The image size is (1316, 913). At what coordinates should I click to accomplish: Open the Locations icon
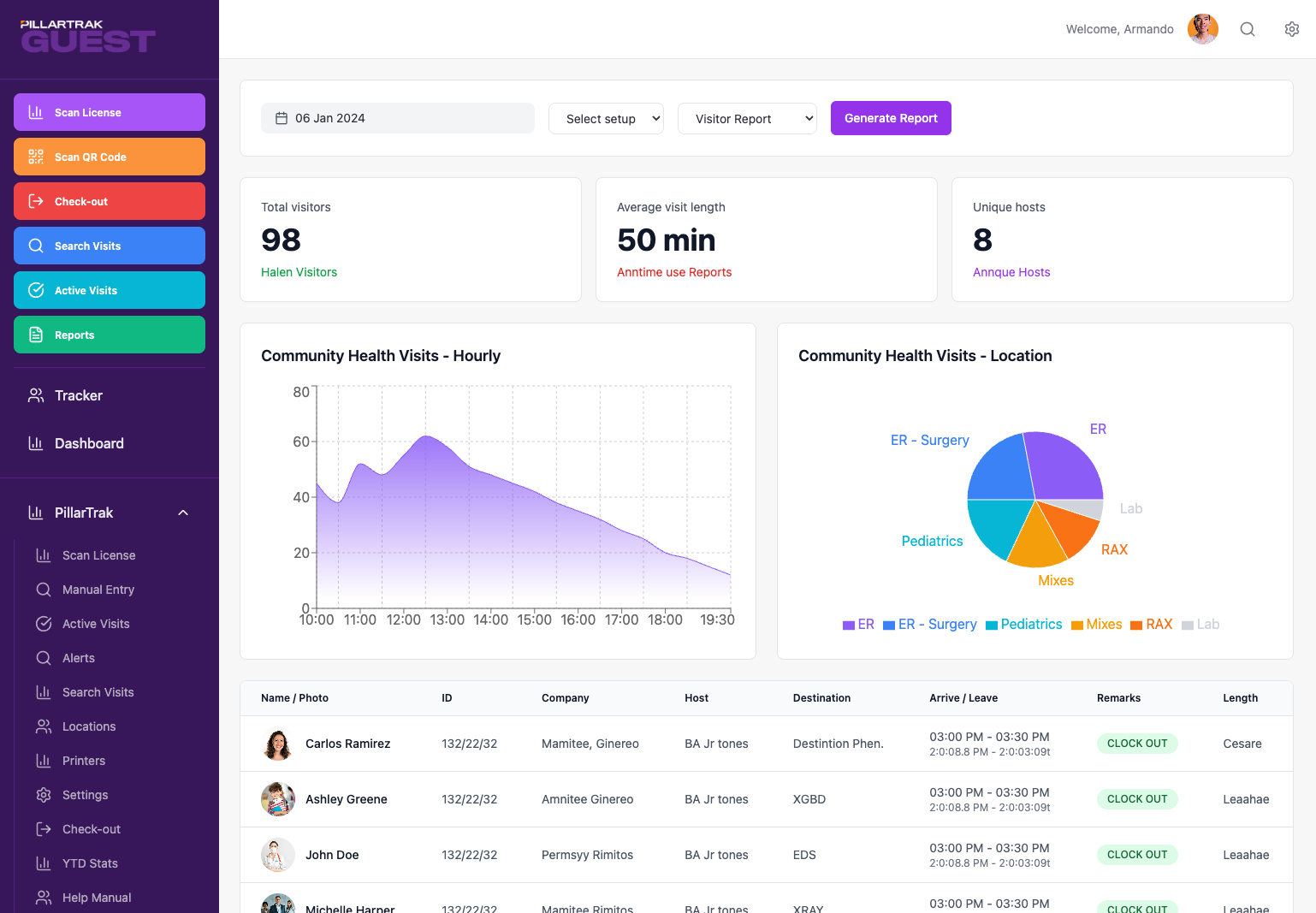(x=44, y=726)
